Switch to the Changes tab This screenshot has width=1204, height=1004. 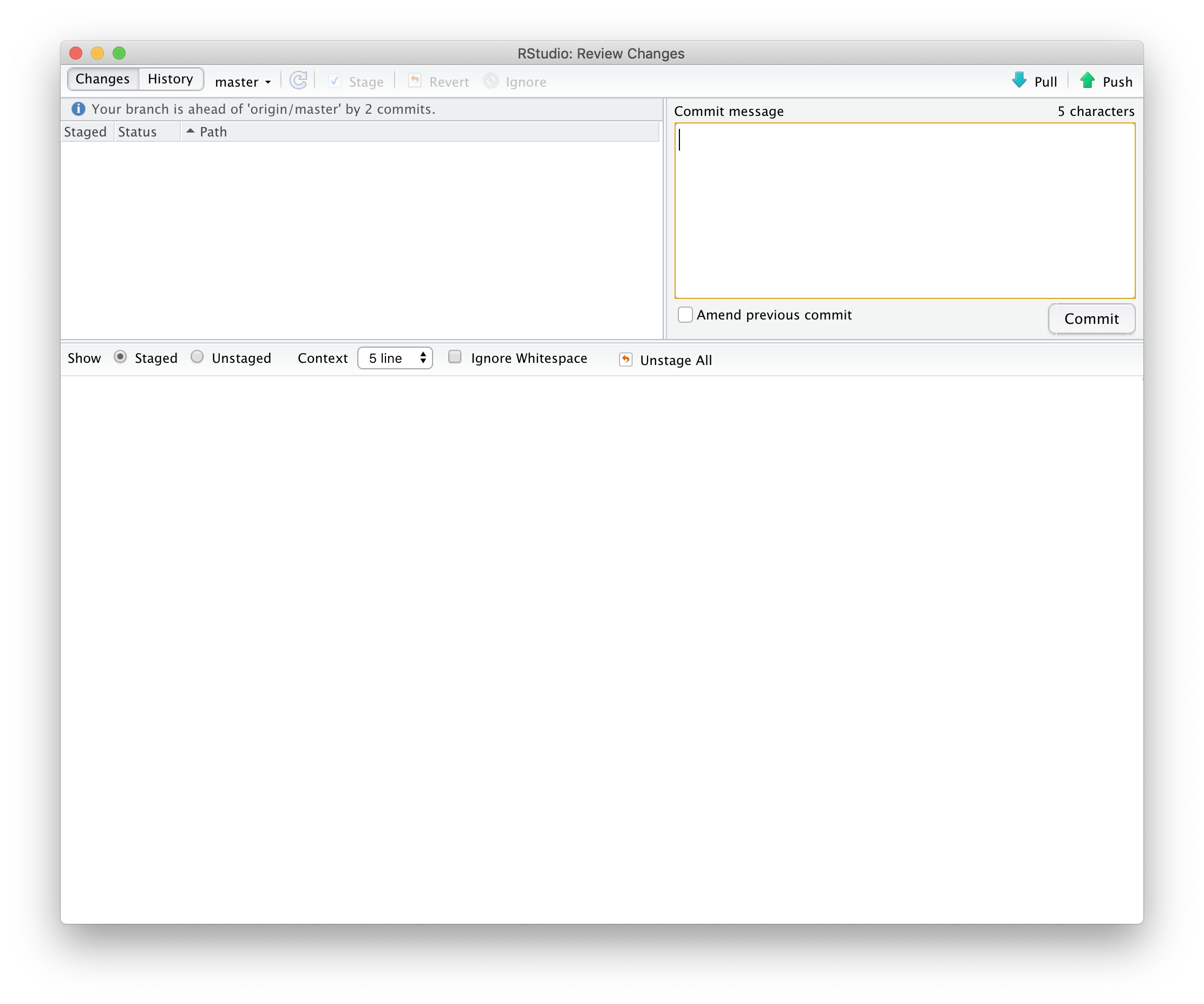click(103, 79)
